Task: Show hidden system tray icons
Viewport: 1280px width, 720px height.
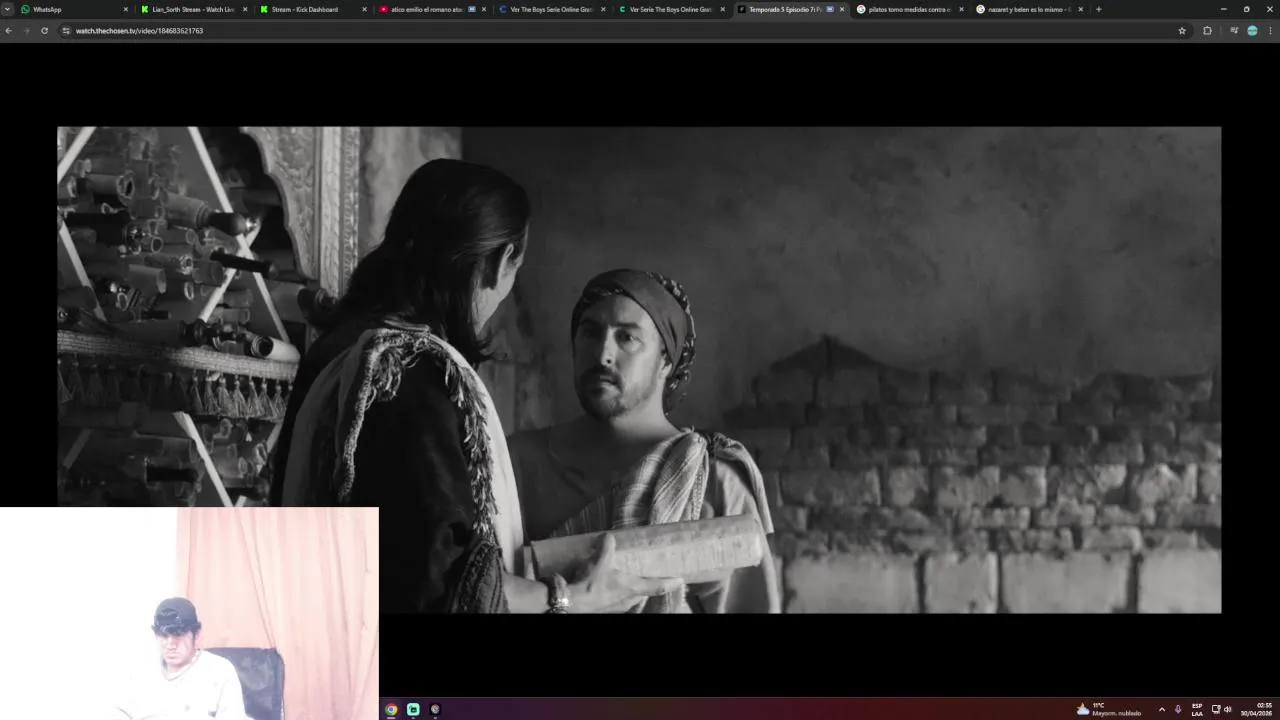Action: [1161, 709]
